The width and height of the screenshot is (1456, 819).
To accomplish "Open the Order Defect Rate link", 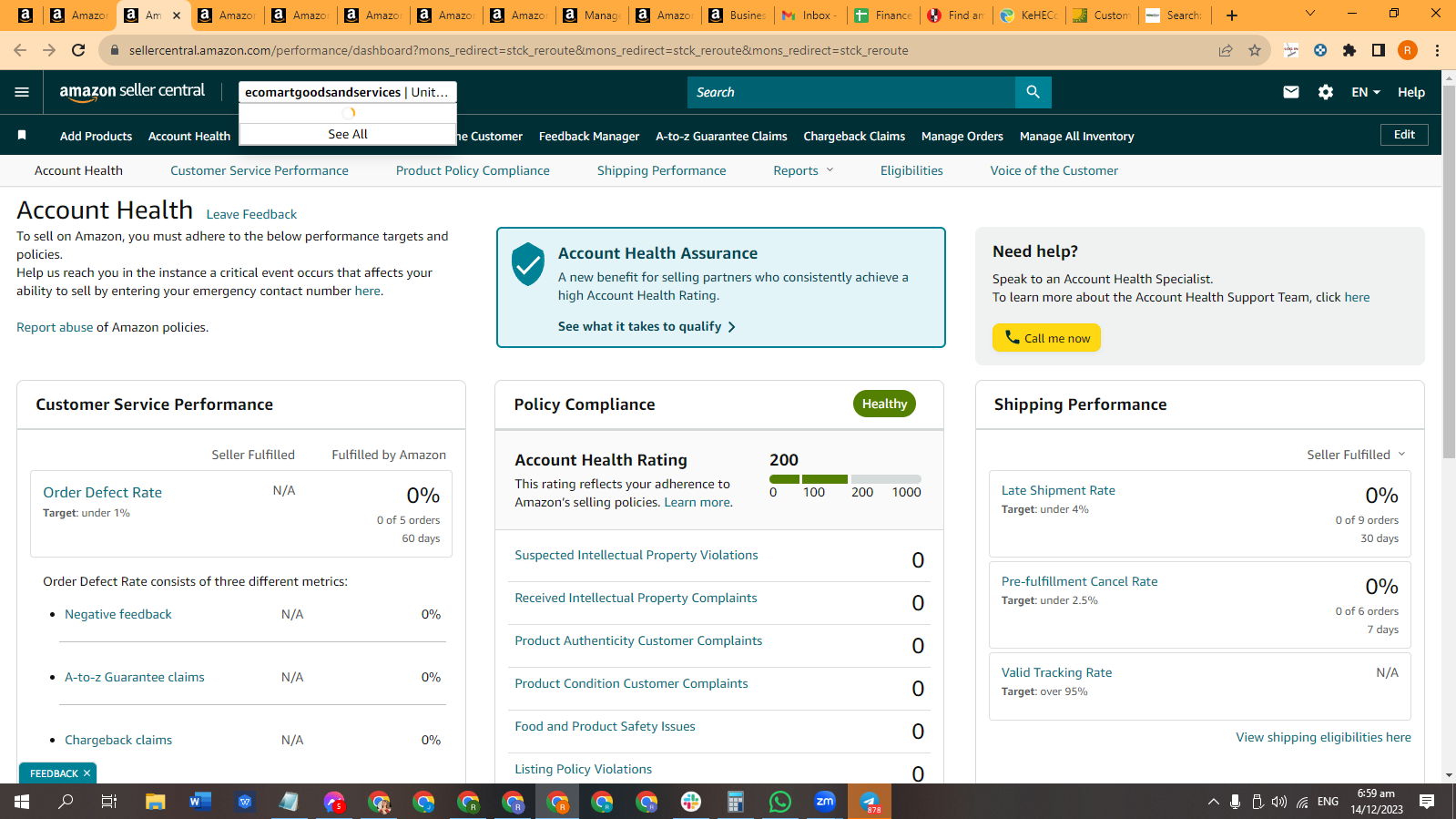I will (x=102, y=492).
